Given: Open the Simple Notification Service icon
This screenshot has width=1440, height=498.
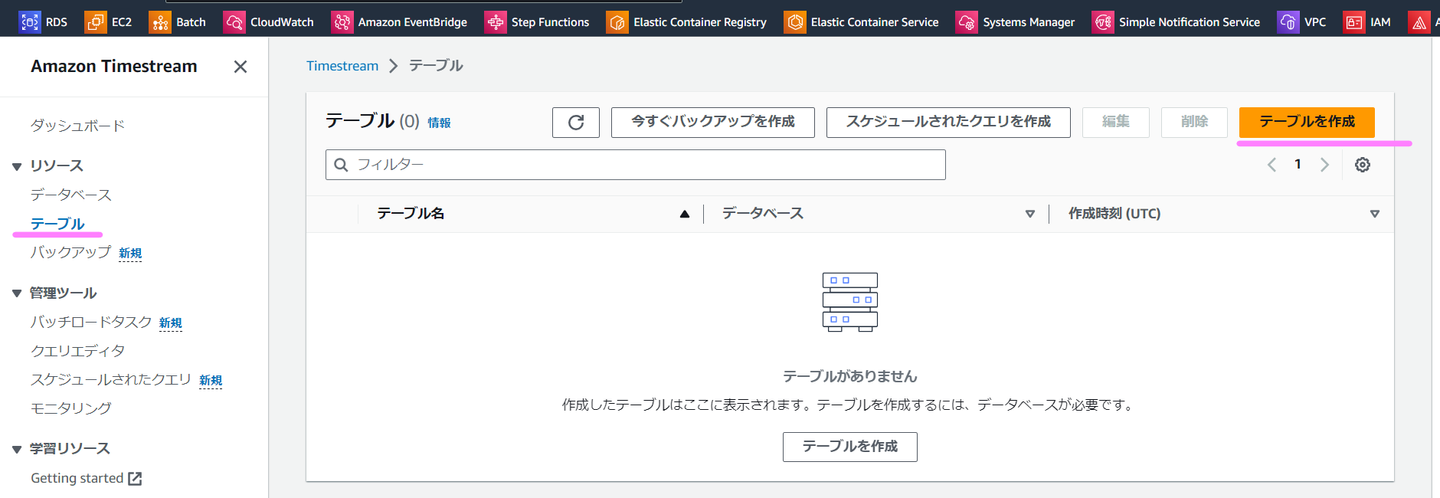Looking at the screenshot, I should click(x=1103, y=22).
